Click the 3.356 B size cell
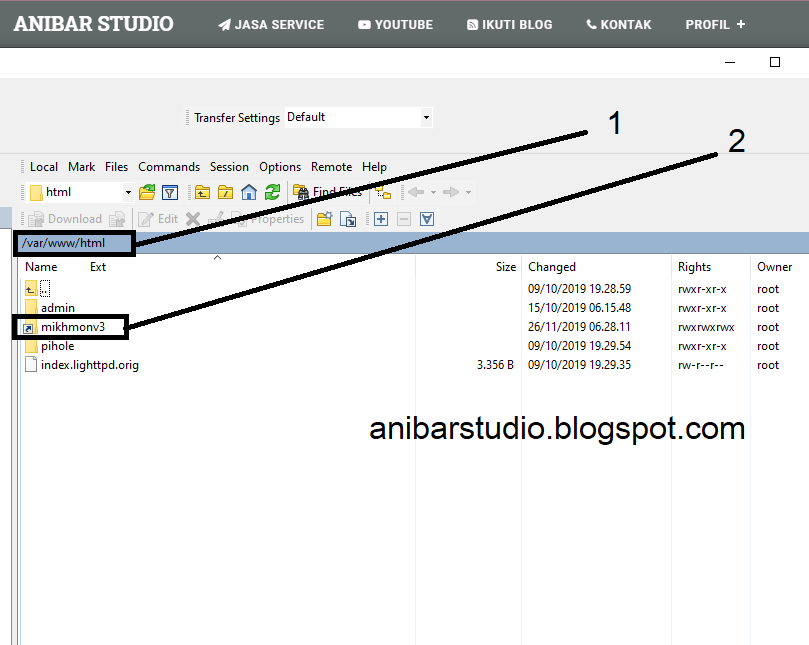809x645 pixels. click(x=495, y=365)
